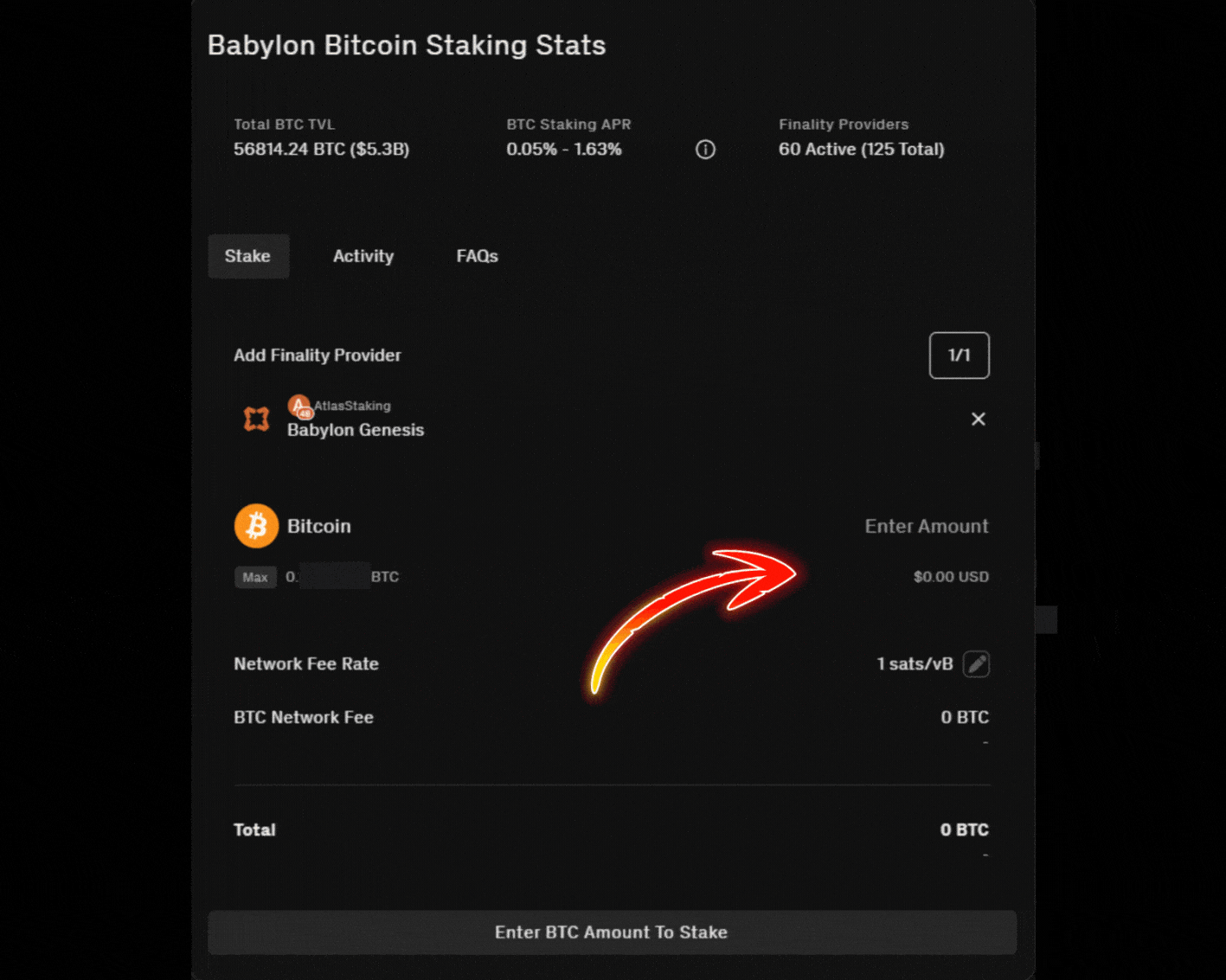
Task: Select the Stake tab
Action: [248, 256]
